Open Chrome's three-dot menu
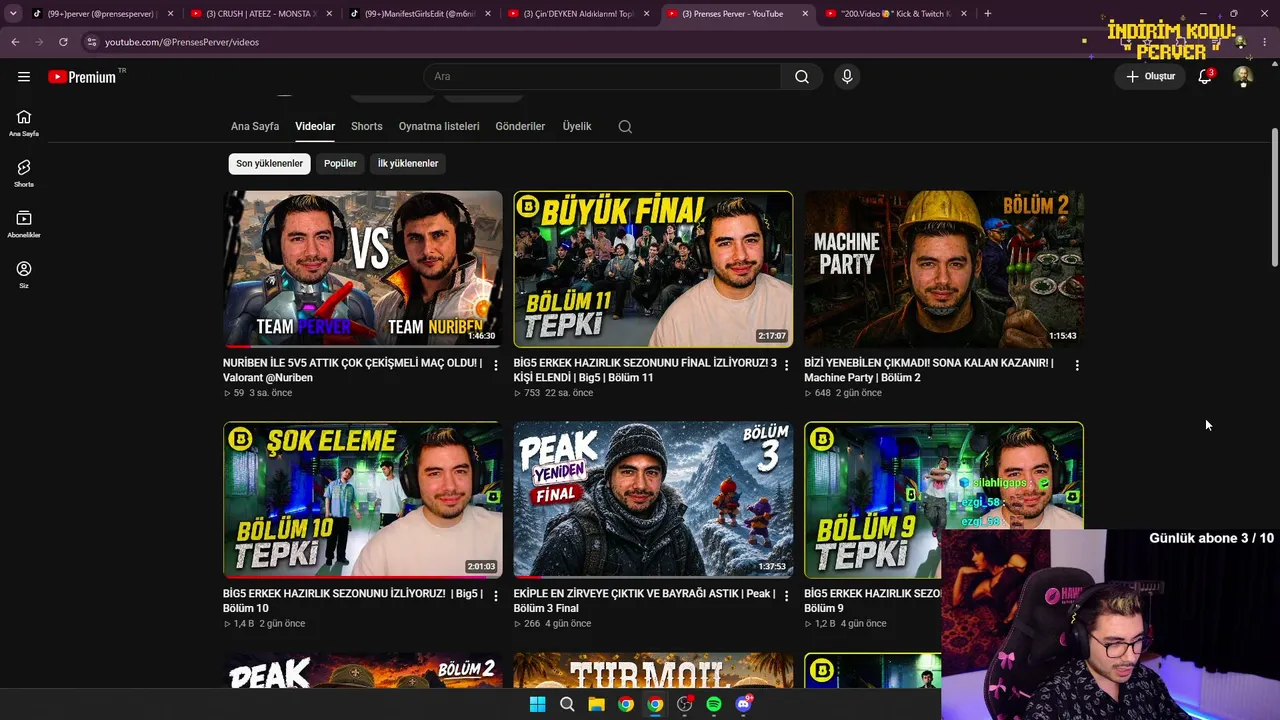1280x720 pixels. click(1265, 42)
